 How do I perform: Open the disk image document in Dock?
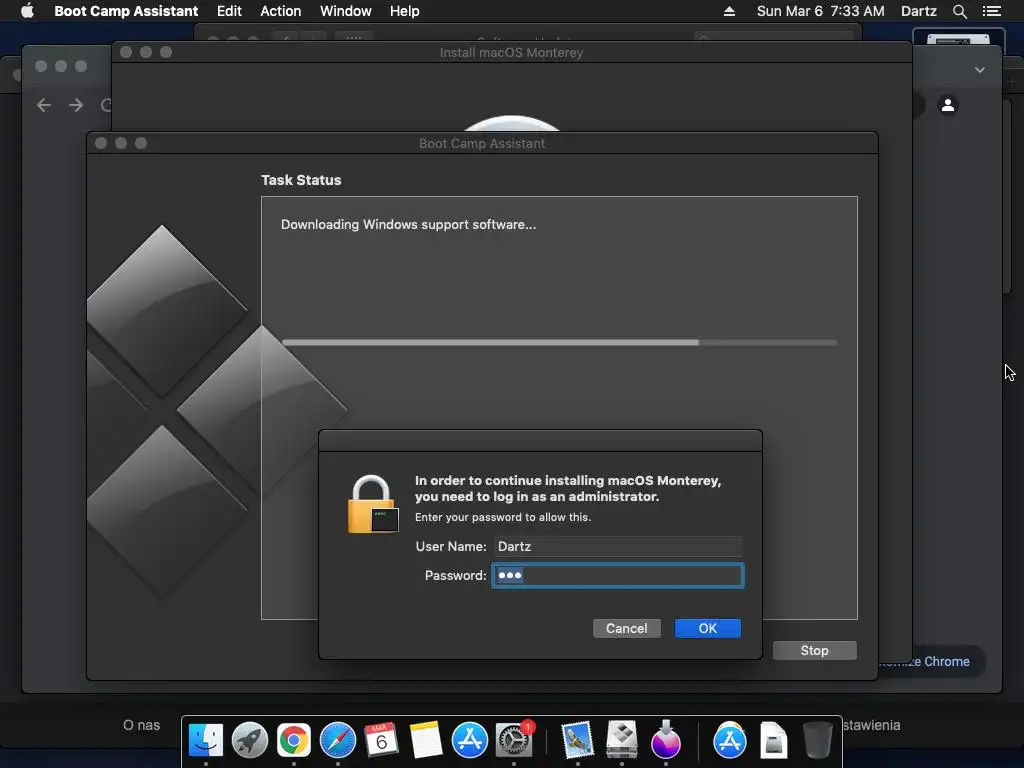tap(773, 740)
